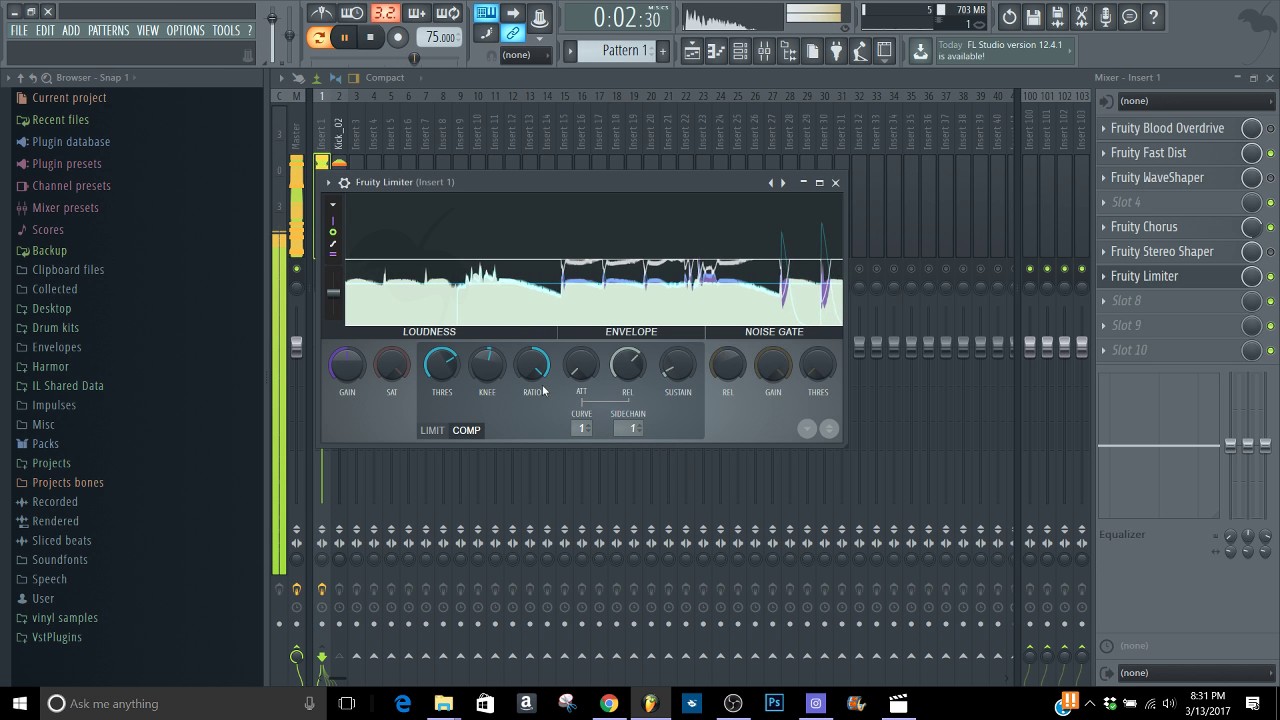
Task: Open the TOOLS menu
Action: (x=226, y=31)
